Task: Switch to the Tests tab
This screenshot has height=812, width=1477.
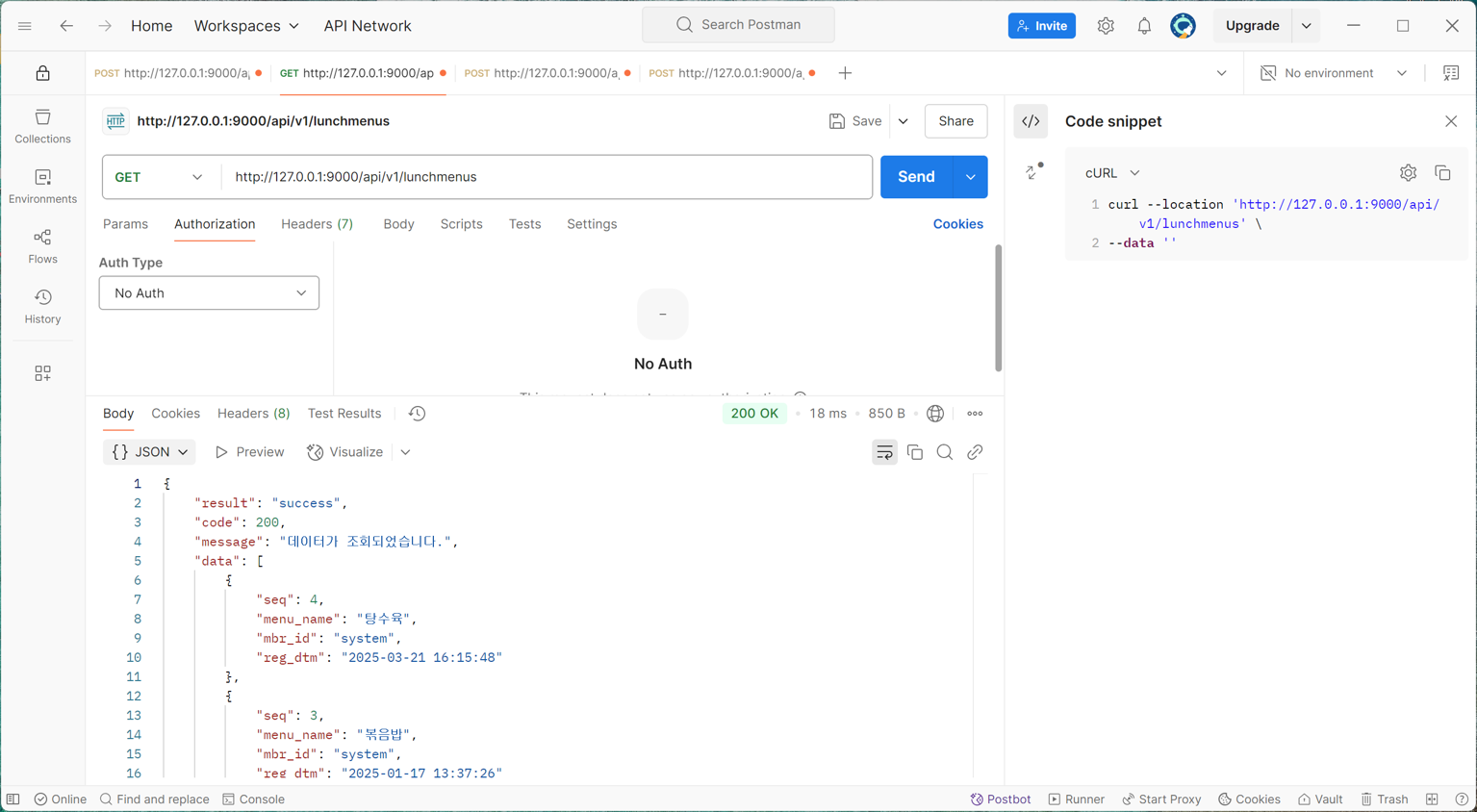Action: coord(524,224)
